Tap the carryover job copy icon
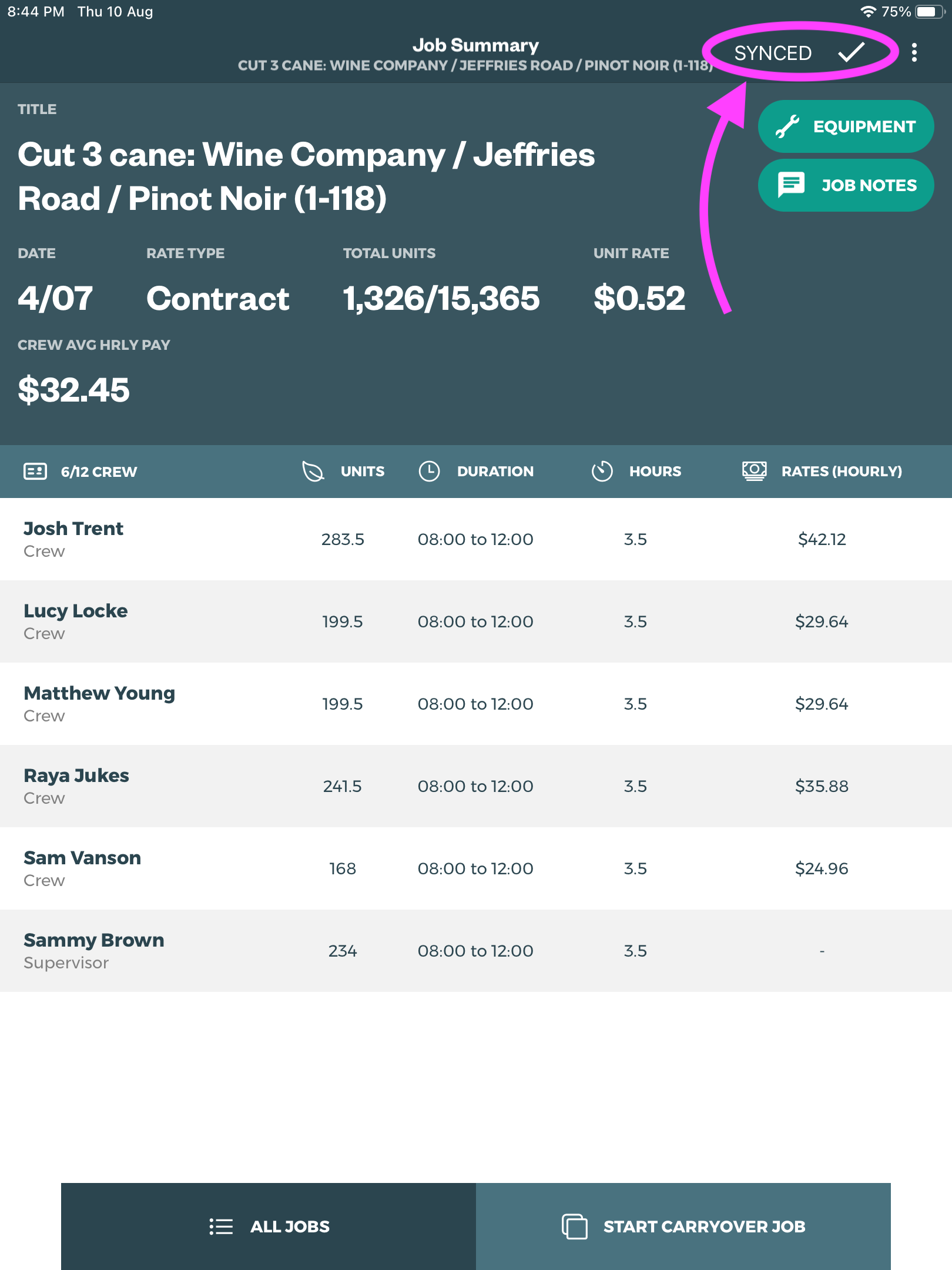This screenshot has height=1270, width=952. point(574,1226)
